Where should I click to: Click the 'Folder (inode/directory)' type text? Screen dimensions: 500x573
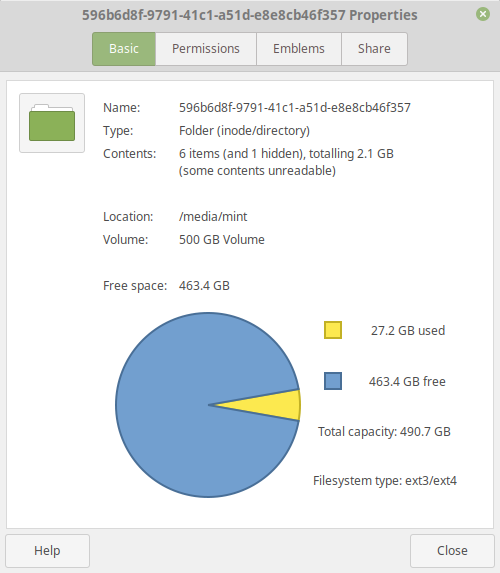tap(244, 131)
